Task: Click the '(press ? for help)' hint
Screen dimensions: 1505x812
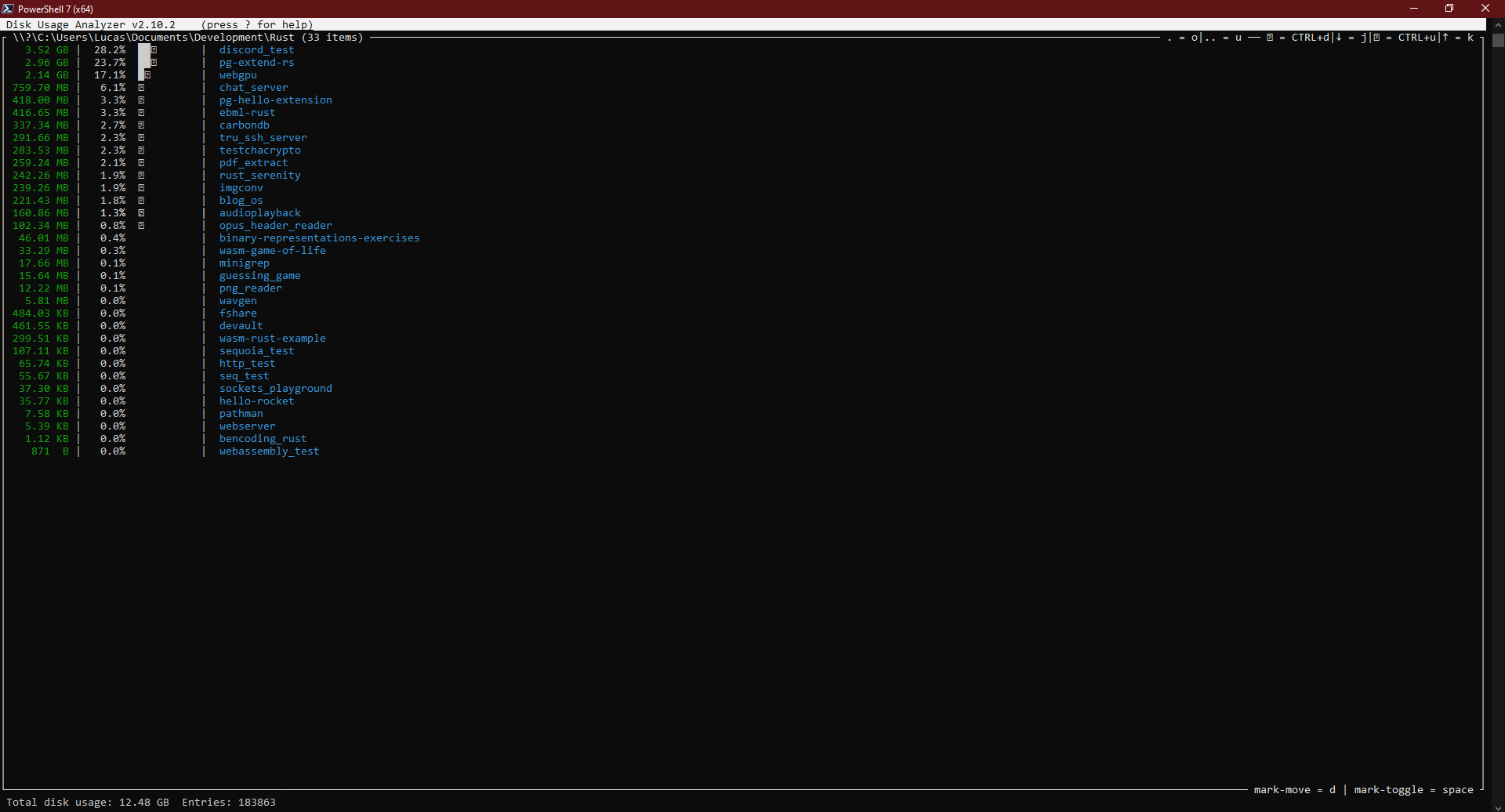Action: 256,25
